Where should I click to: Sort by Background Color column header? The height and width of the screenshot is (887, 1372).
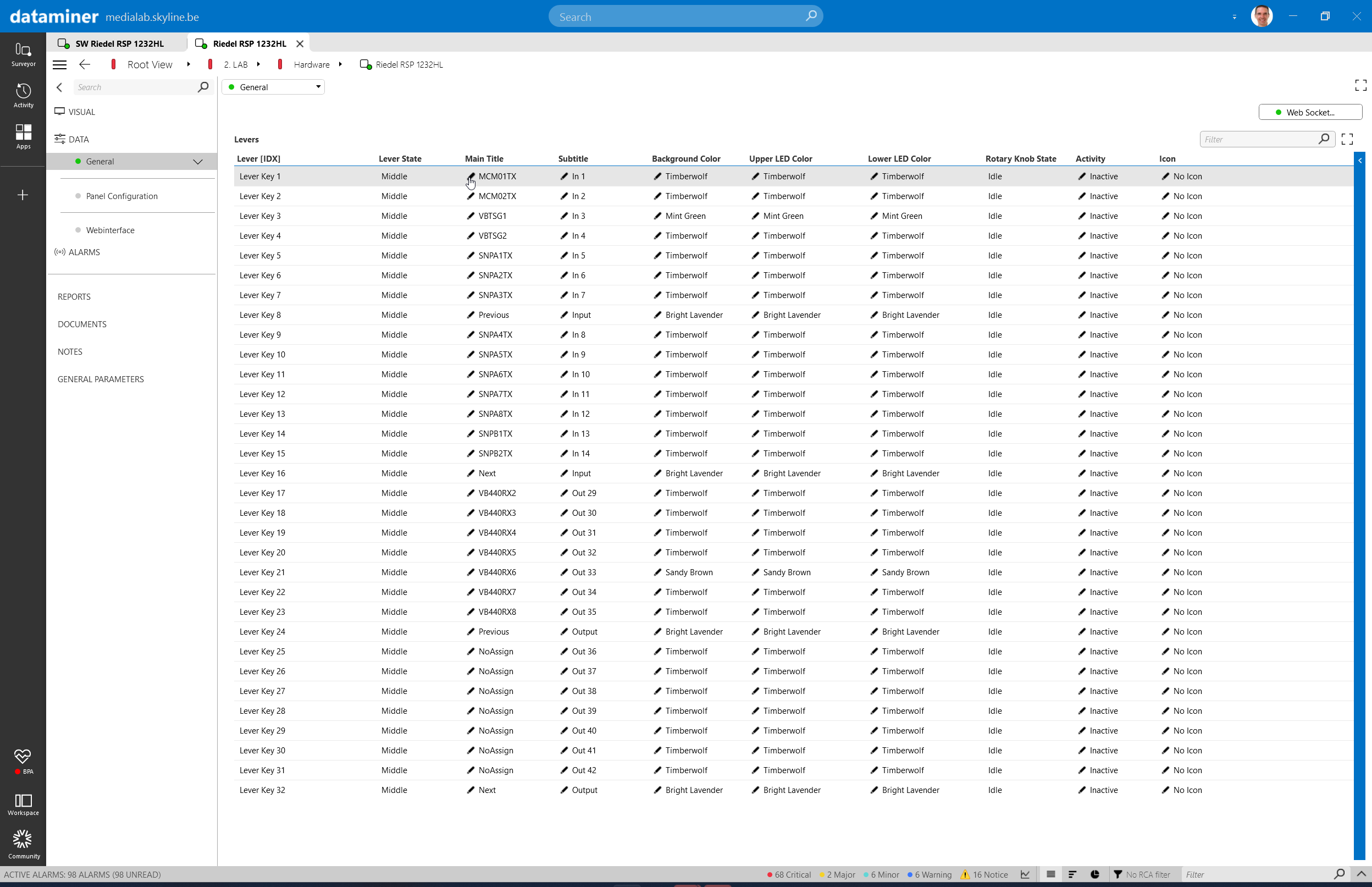(685, 158)
